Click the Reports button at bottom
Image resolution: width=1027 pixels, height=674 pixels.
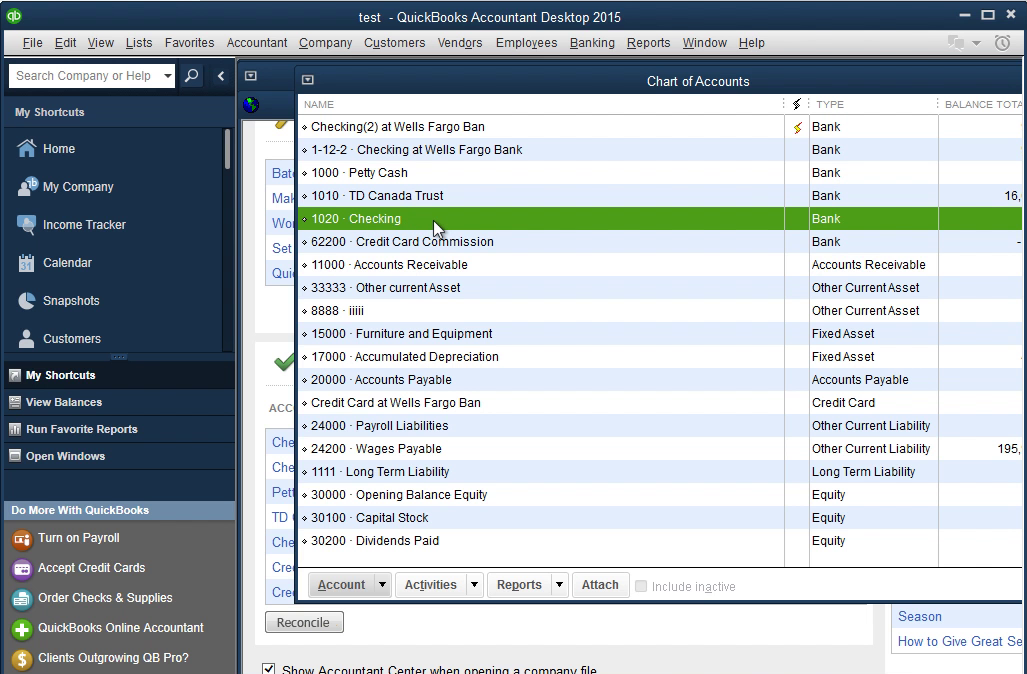[x=519, y=584]
